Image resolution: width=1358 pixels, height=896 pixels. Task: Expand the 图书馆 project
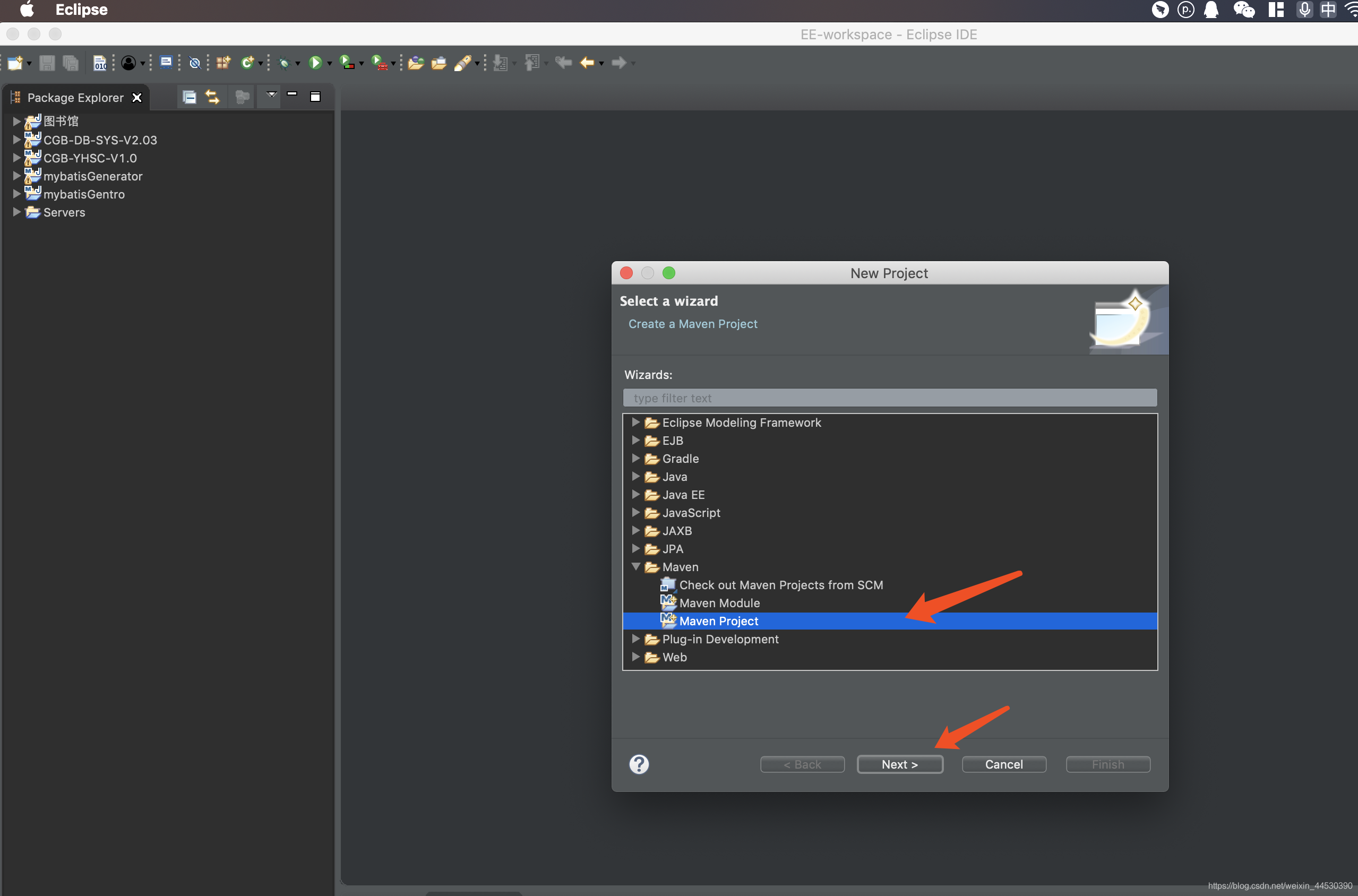[x=16, y=121]
